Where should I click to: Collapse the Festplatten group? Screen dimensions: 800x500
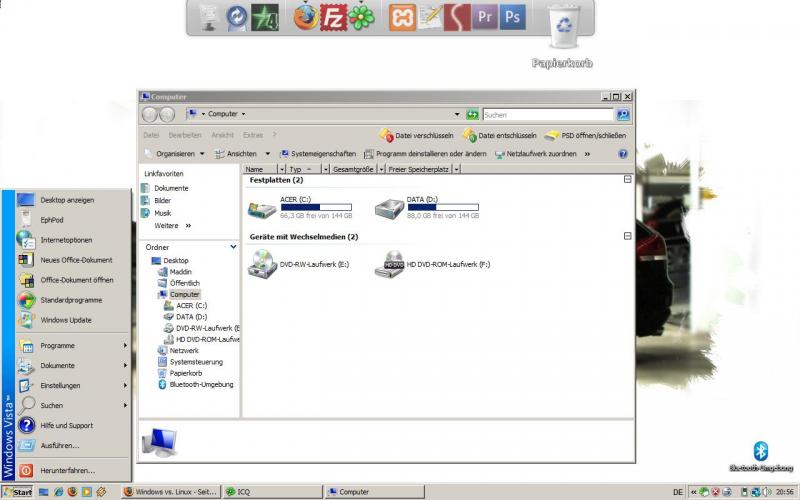tap(627, 179)
